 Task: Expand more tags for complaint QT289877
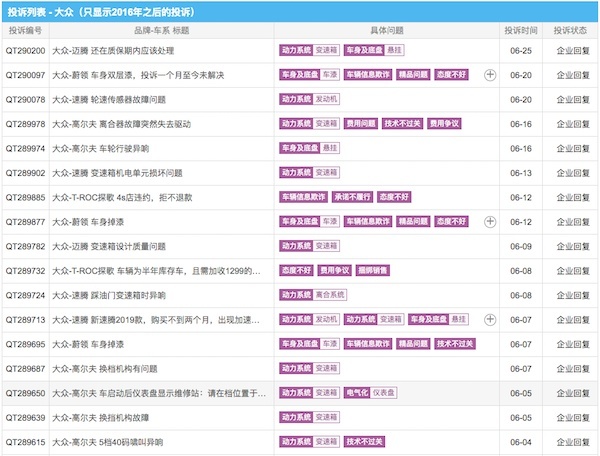[490, 222]
